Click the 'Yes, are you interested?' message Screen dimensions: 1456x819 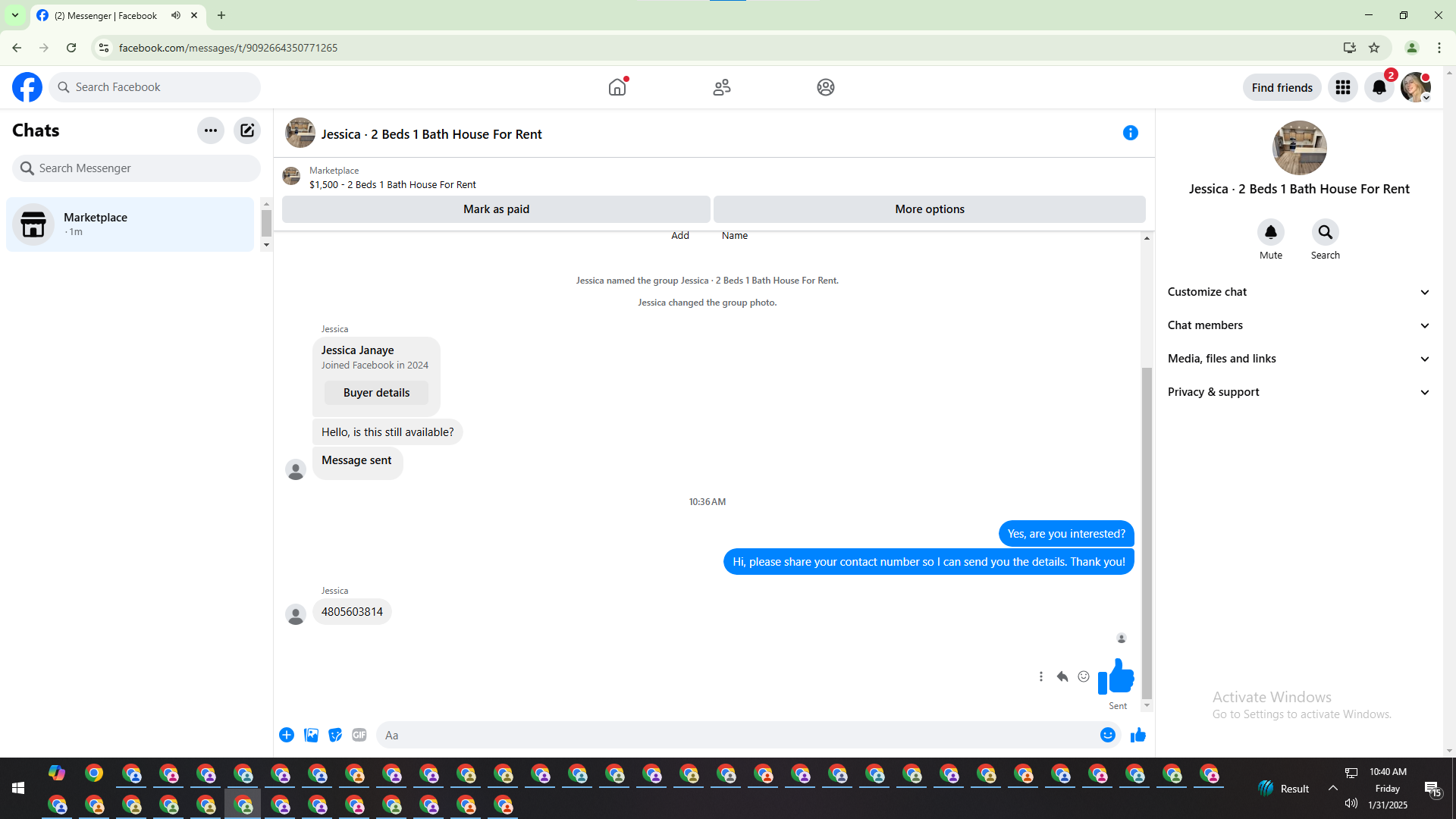pos(1066,534)
